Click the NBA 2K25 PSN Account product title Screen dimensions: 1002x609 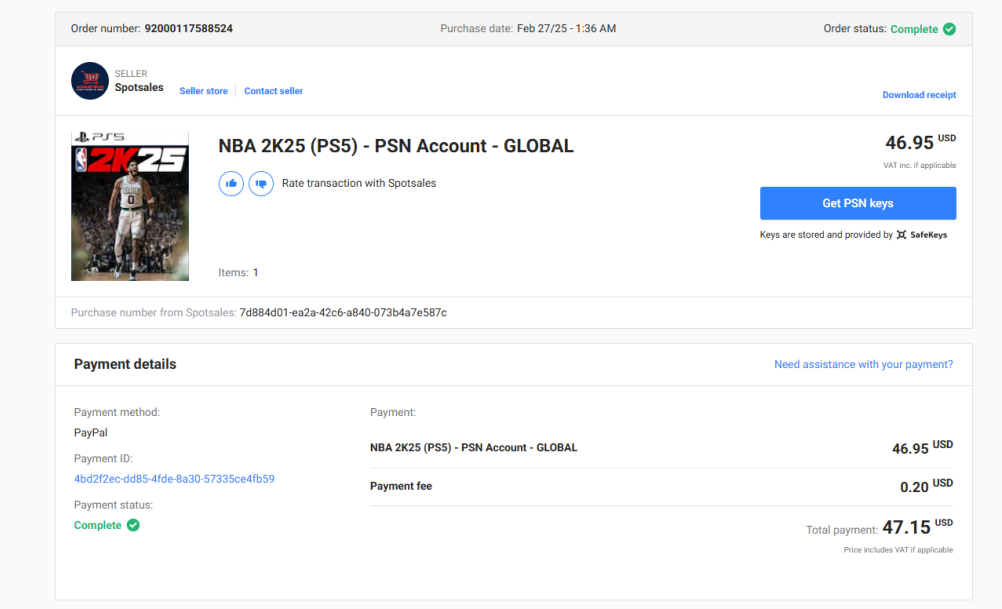click(x=396, y=146)
